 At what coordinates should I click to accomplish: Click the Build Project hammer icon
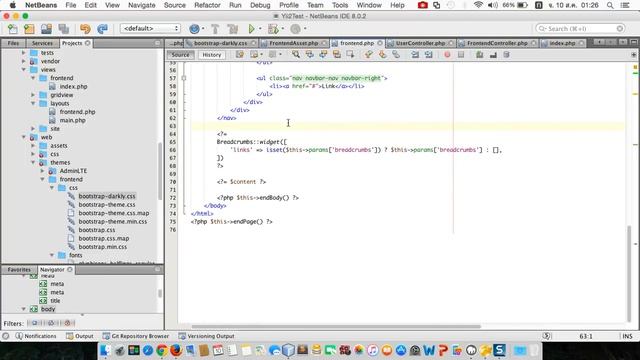click(x=215, y=29)
